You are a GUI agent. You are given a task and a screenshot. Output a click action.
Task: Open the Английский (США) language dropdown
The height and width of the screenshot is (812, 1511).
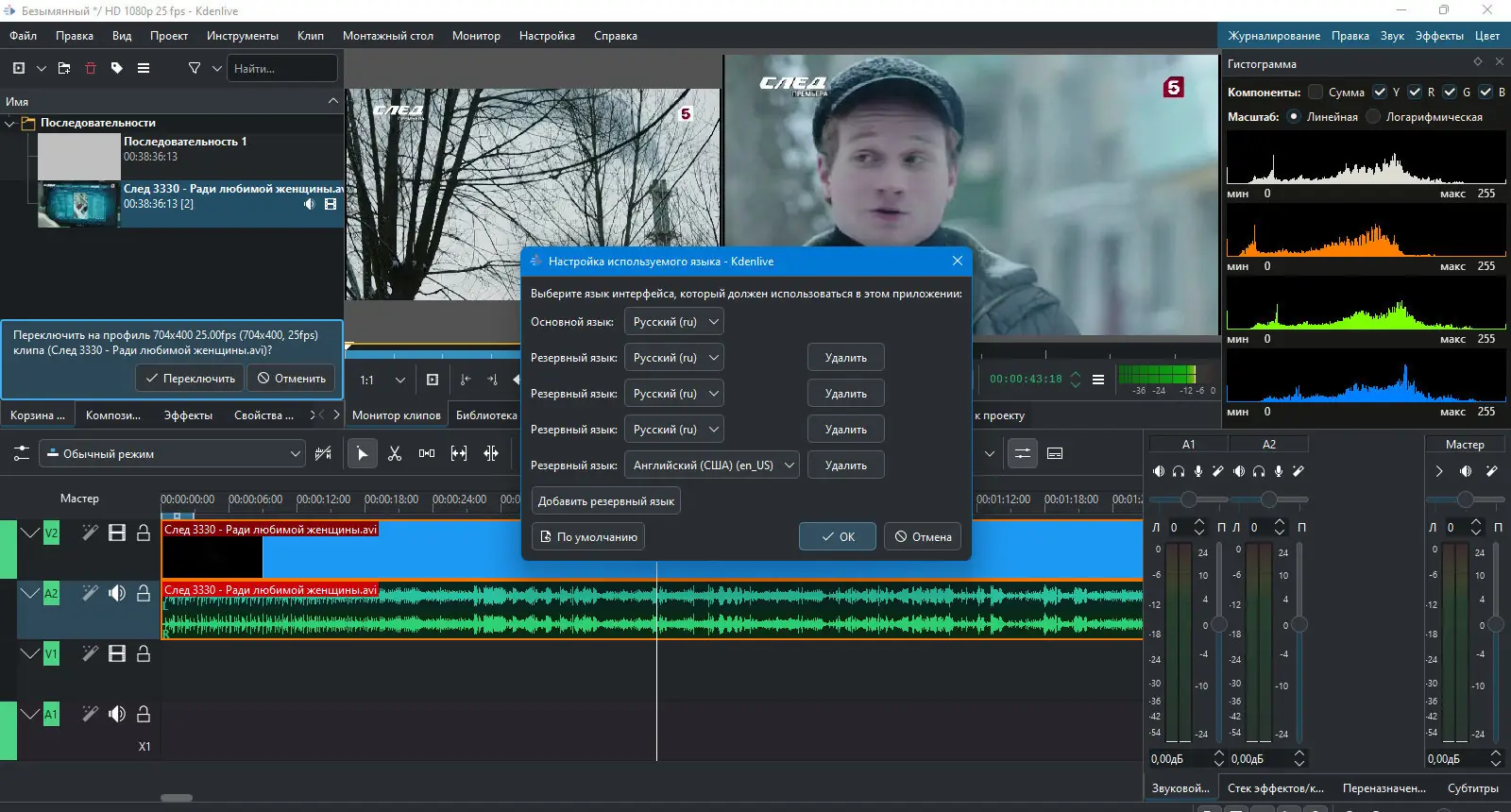[x=712, y=465]
